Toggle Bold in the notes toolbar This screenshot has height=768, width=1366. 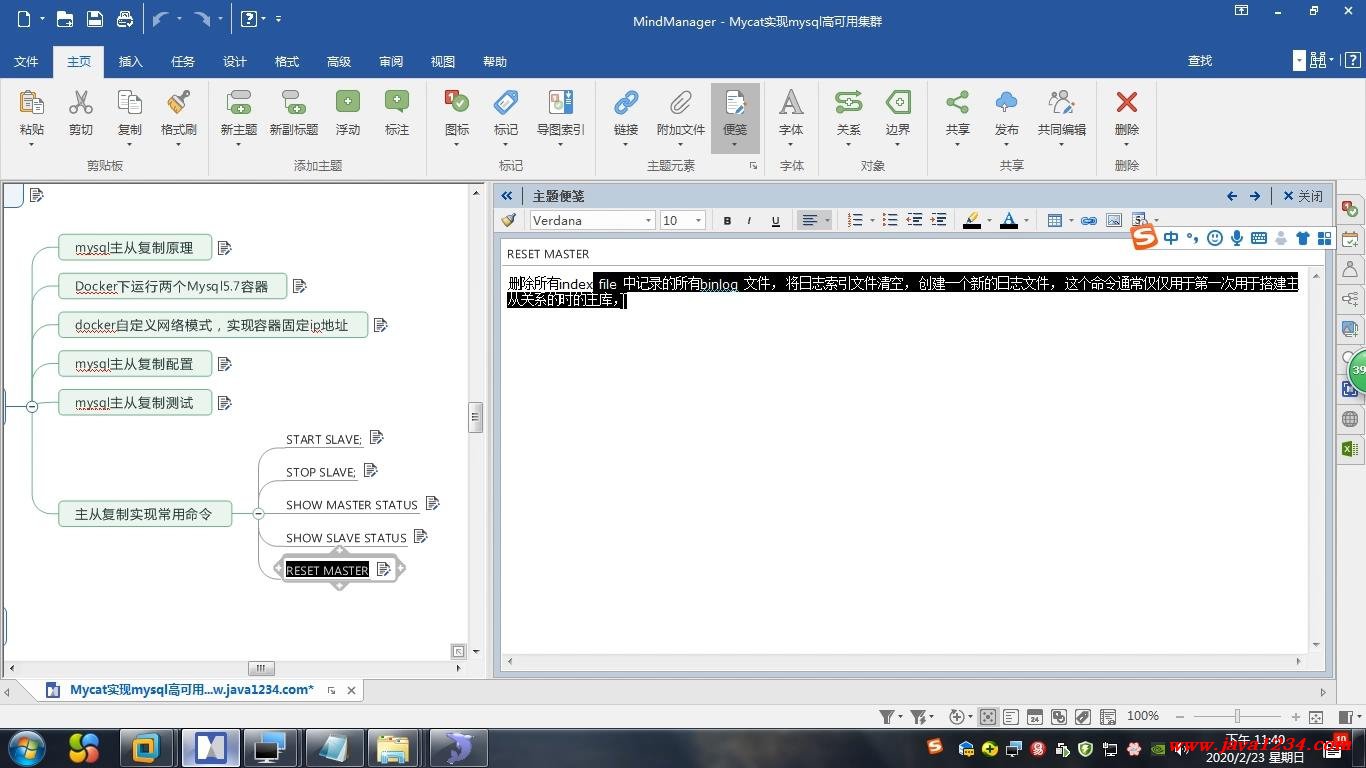(727, 221)
